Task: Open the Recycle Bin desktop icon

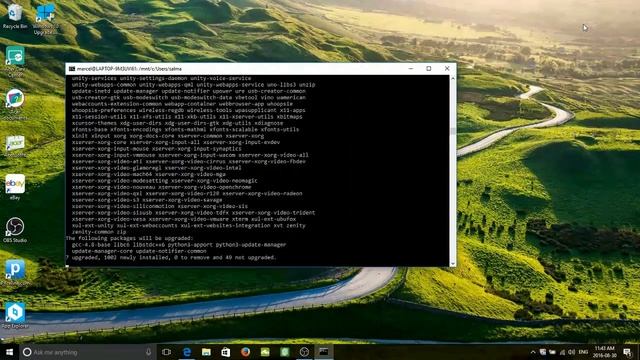Action: pos(15,16)
